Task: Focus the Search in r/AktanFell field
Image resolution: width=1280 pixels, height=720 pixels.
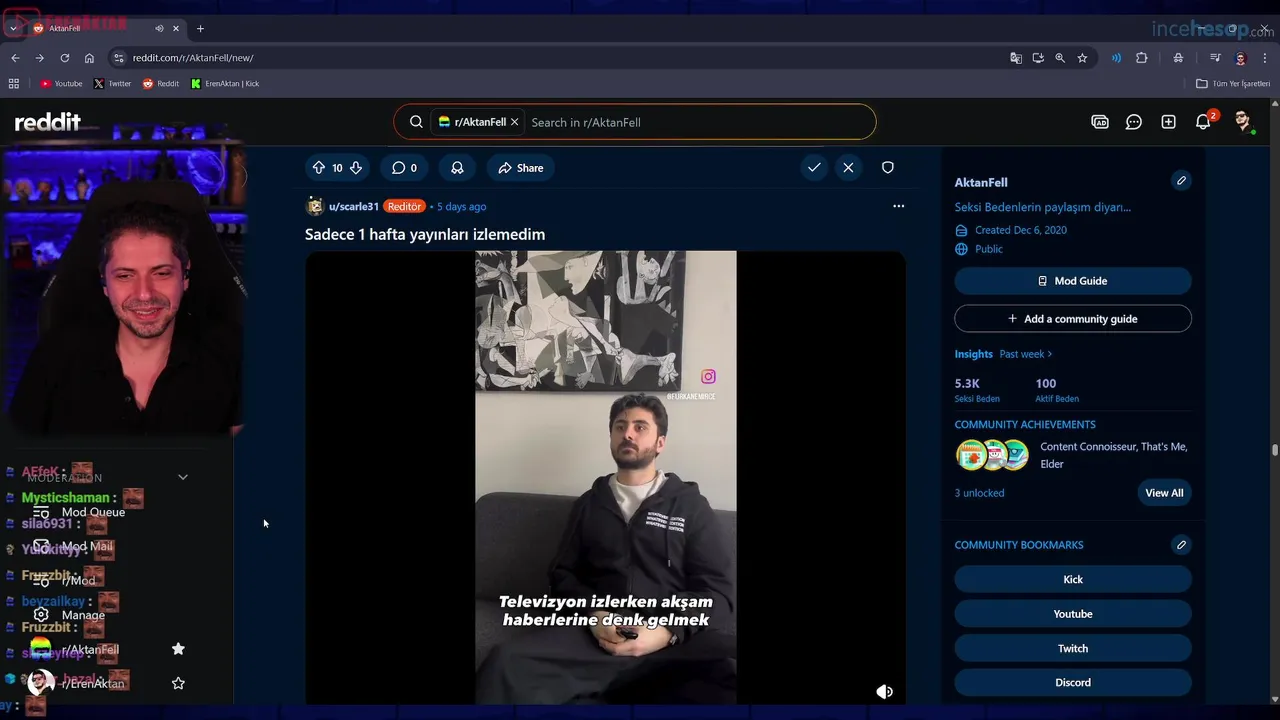Action: point(697,122)
